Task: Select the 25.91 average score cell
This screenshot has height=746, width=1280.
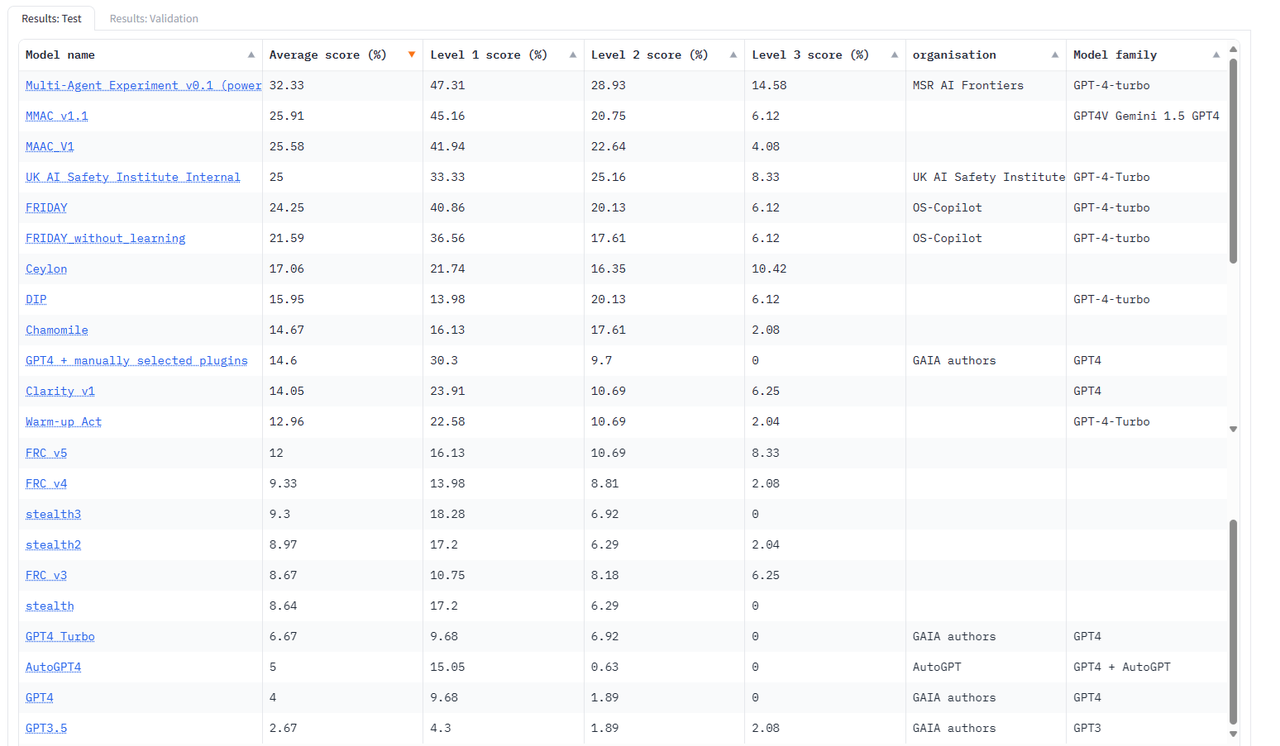Action: tap(342, 116)
